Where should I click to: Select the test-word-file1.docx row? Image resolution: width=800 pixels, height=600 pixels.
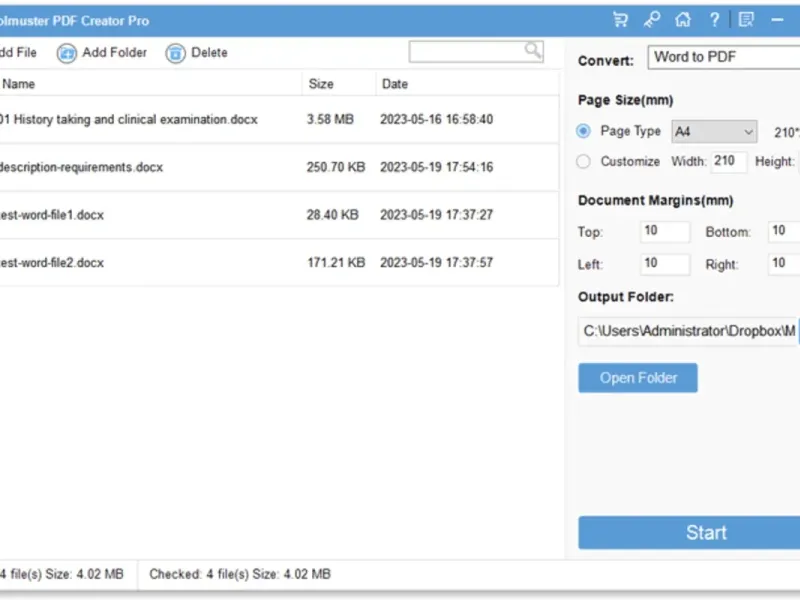[279, 215]
